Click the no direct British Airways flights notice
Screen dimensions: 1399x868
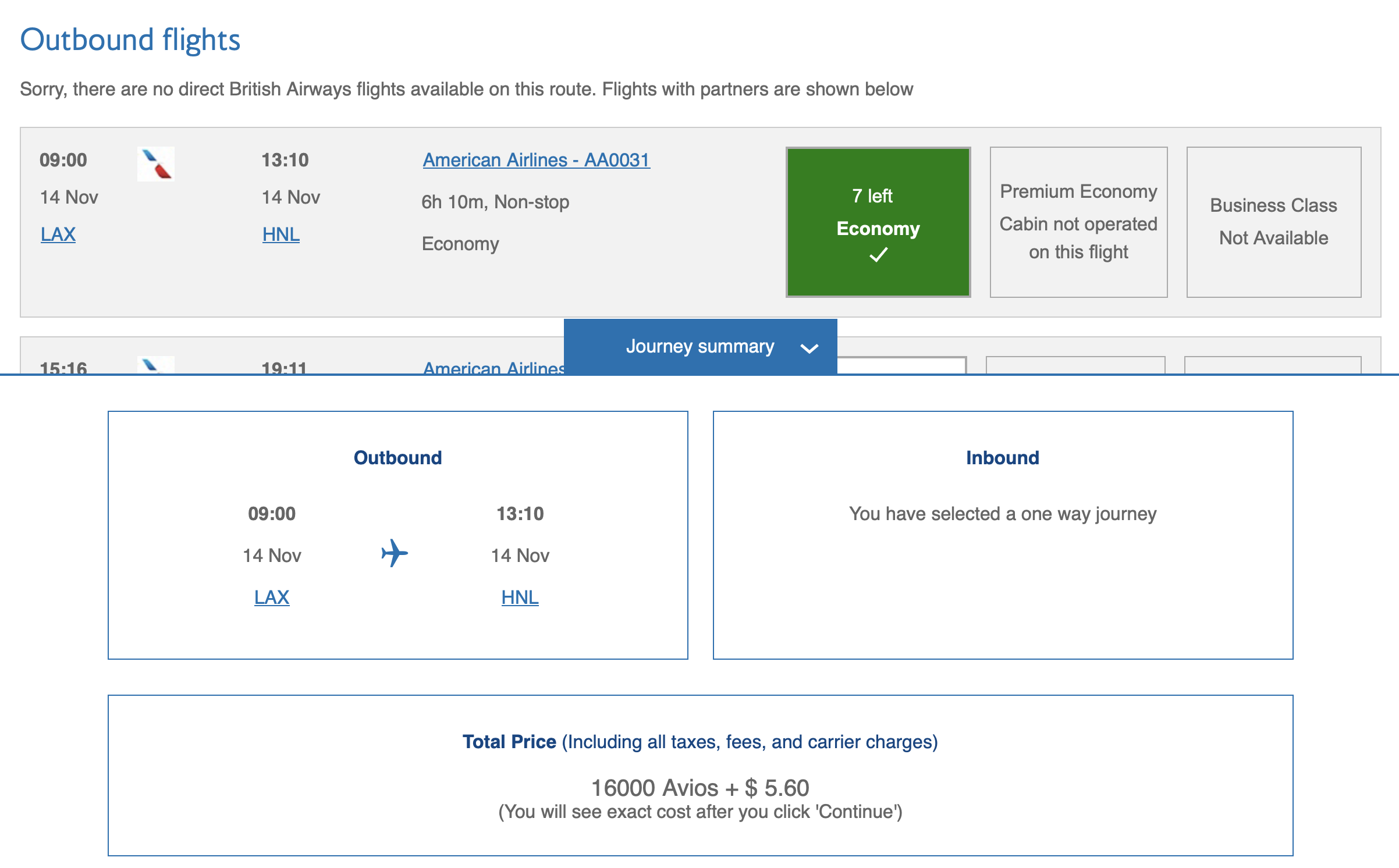pyautogui.click(x=466, y=89)
